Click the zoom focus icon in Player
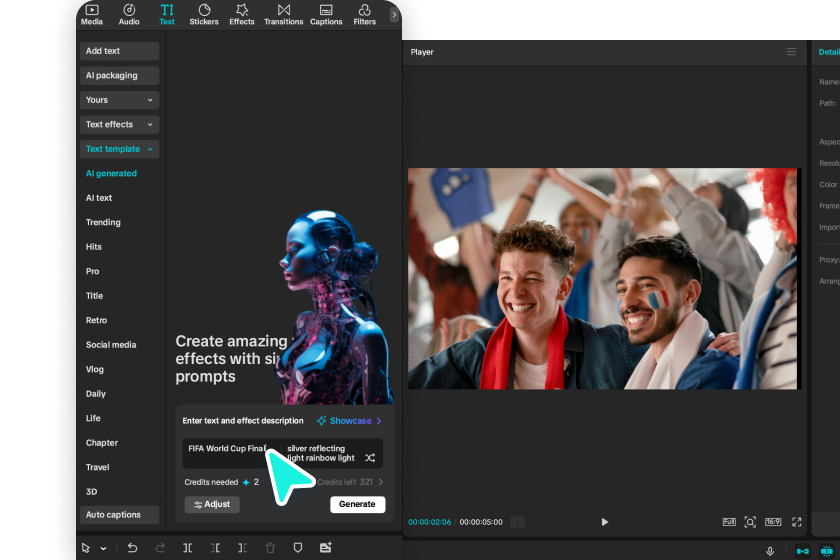The image size is (840, 560). coord(750,522)
